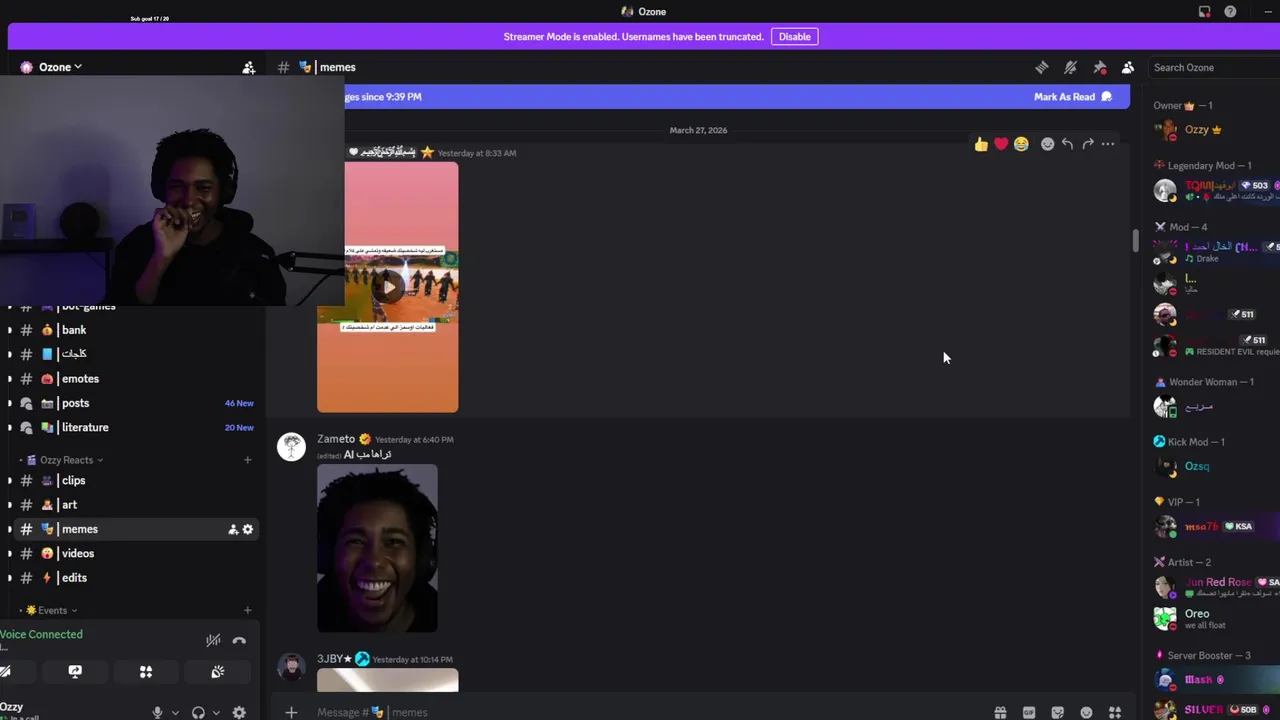Image resolution: width=1280 pixels, height=720 pixels.
Task: Open the Soundboard button
Action: pyautogui.click(x=218, y=672)
